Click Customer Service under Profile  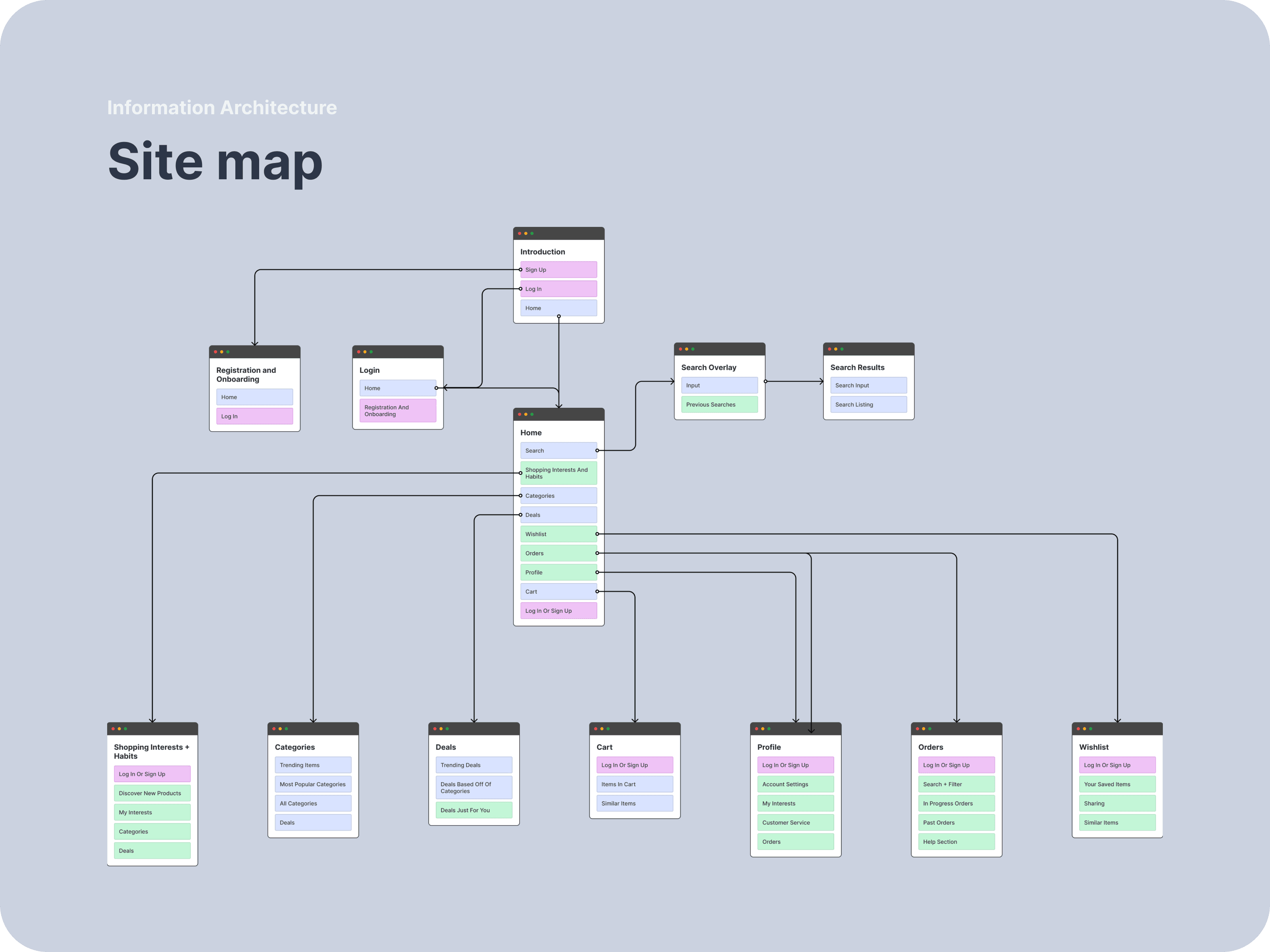[795, 822]
